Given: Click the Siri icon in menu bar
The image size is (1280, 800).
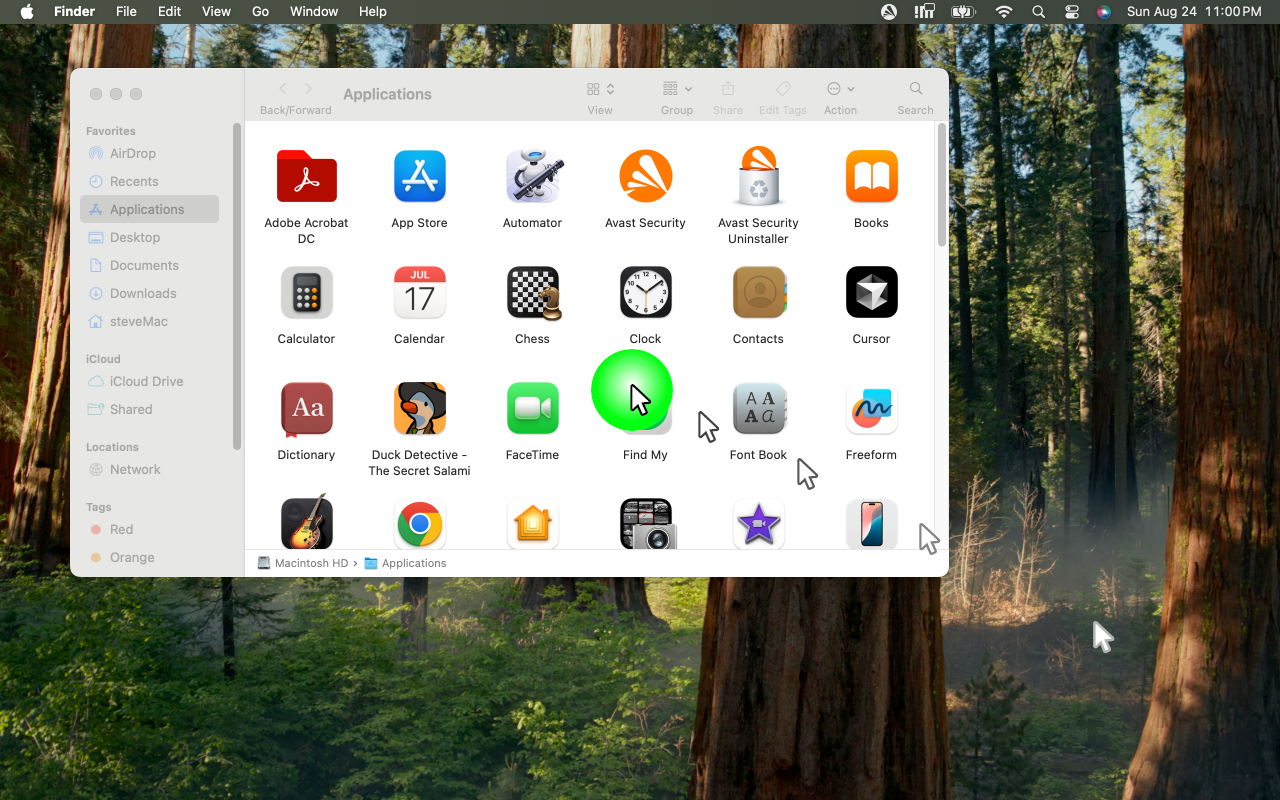Looking at the screenshot, I should [x=1104, y=11].
